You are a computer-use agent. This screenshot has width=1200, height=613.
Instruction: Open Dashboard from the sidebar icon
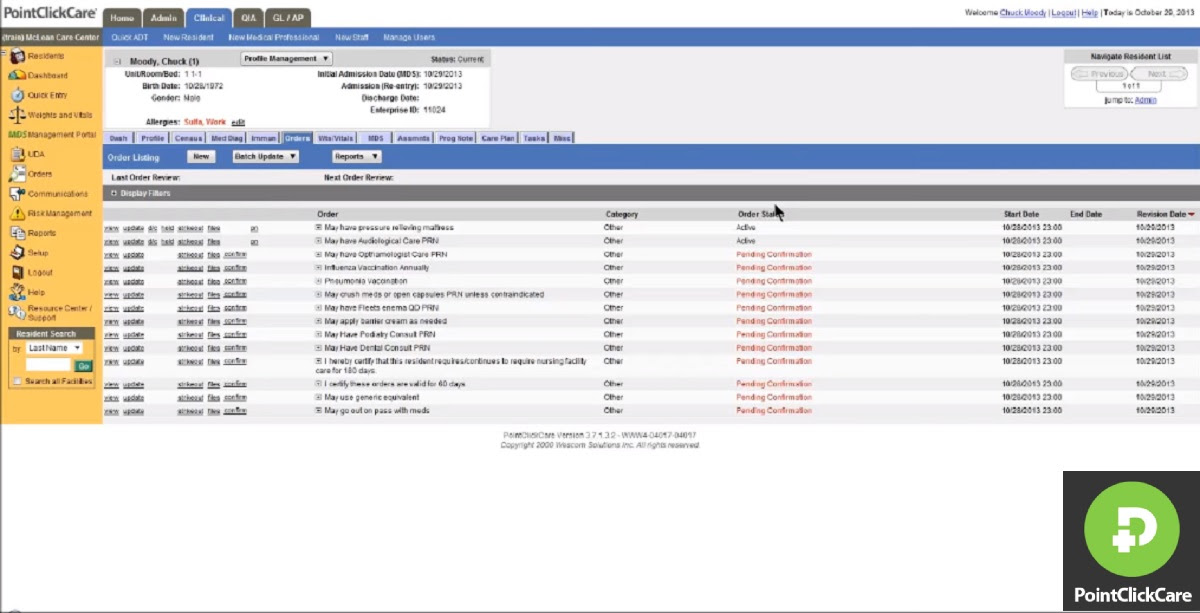coord(16,75)
